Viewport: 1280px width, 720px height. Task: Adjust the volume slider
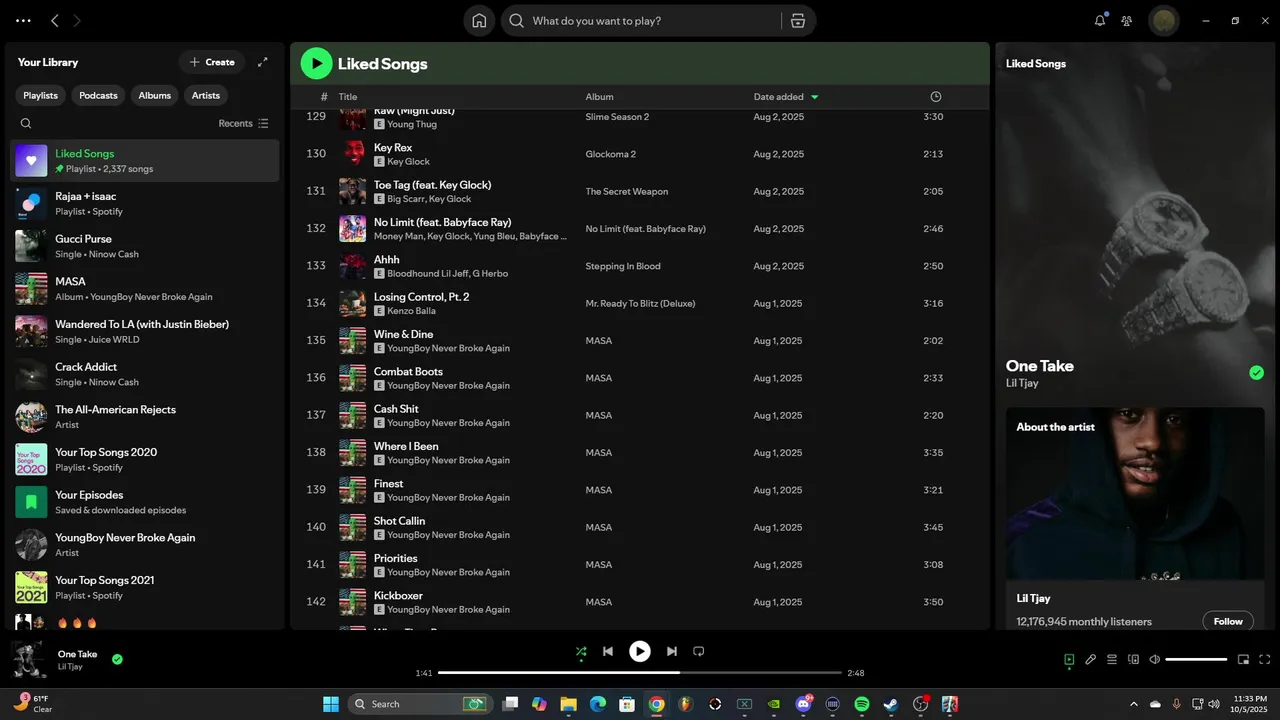pos(1196,659)
